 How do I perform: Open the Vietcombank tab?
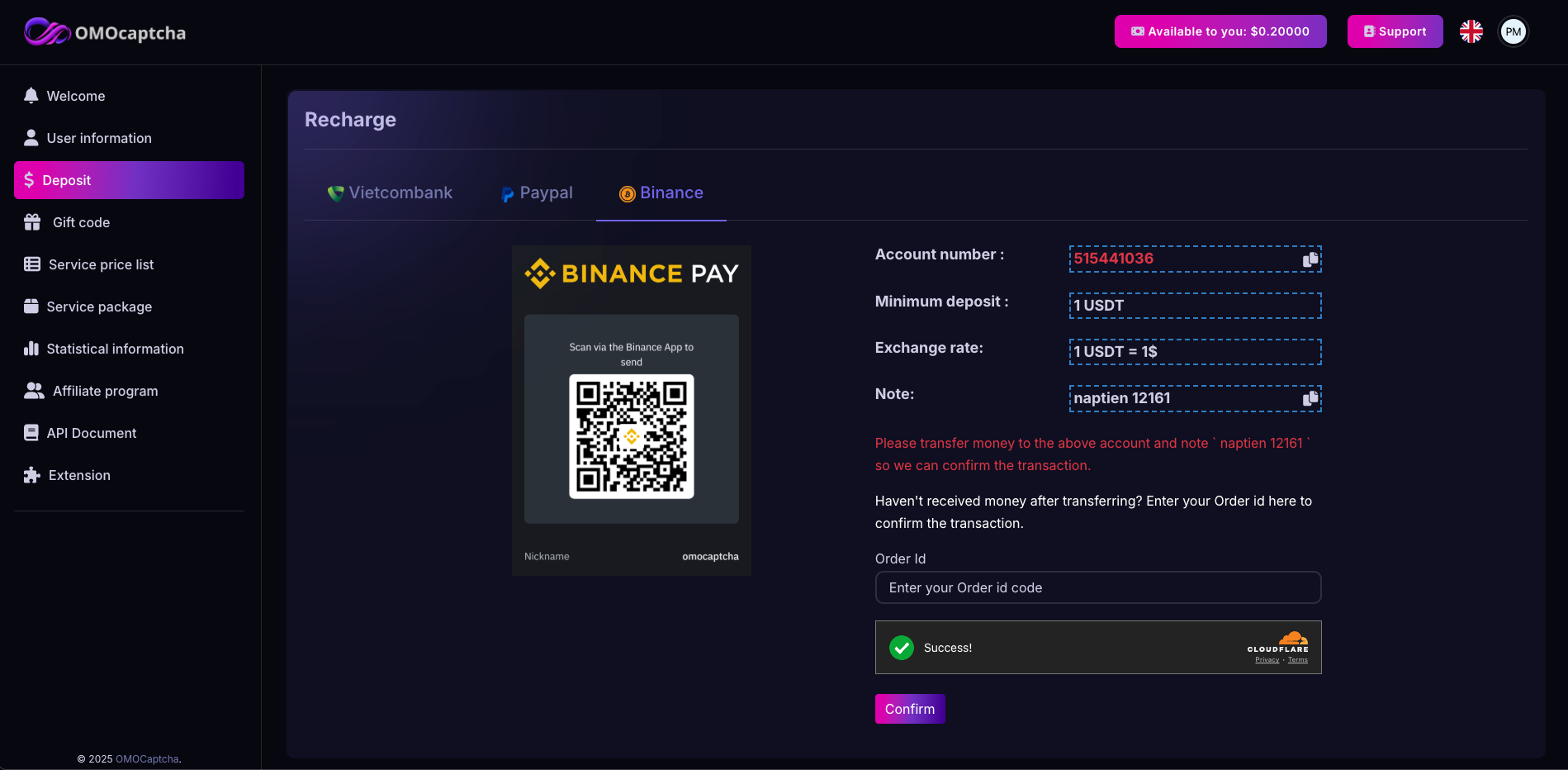[x=390, y=192]
